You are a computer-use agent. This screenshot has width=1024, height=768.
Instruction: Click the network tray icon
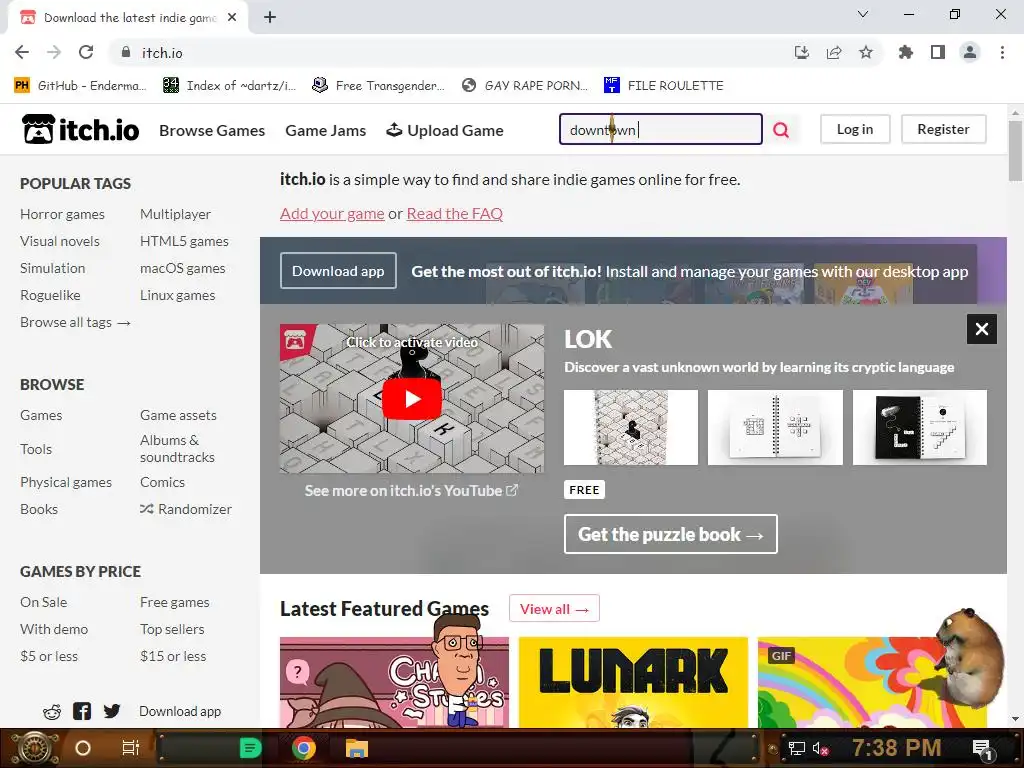click(797, 748)
